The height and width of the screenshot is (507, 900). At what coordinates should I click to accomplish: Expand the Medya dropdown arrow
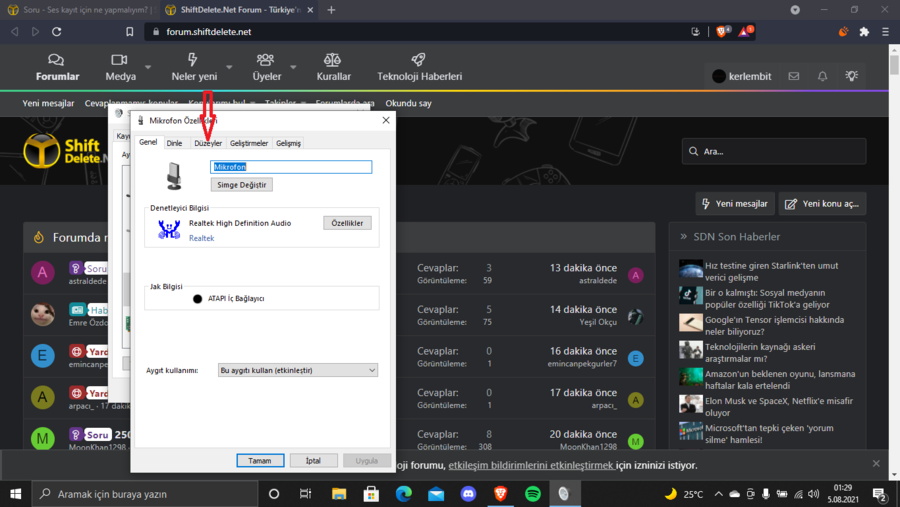click(x=148, y=68)
